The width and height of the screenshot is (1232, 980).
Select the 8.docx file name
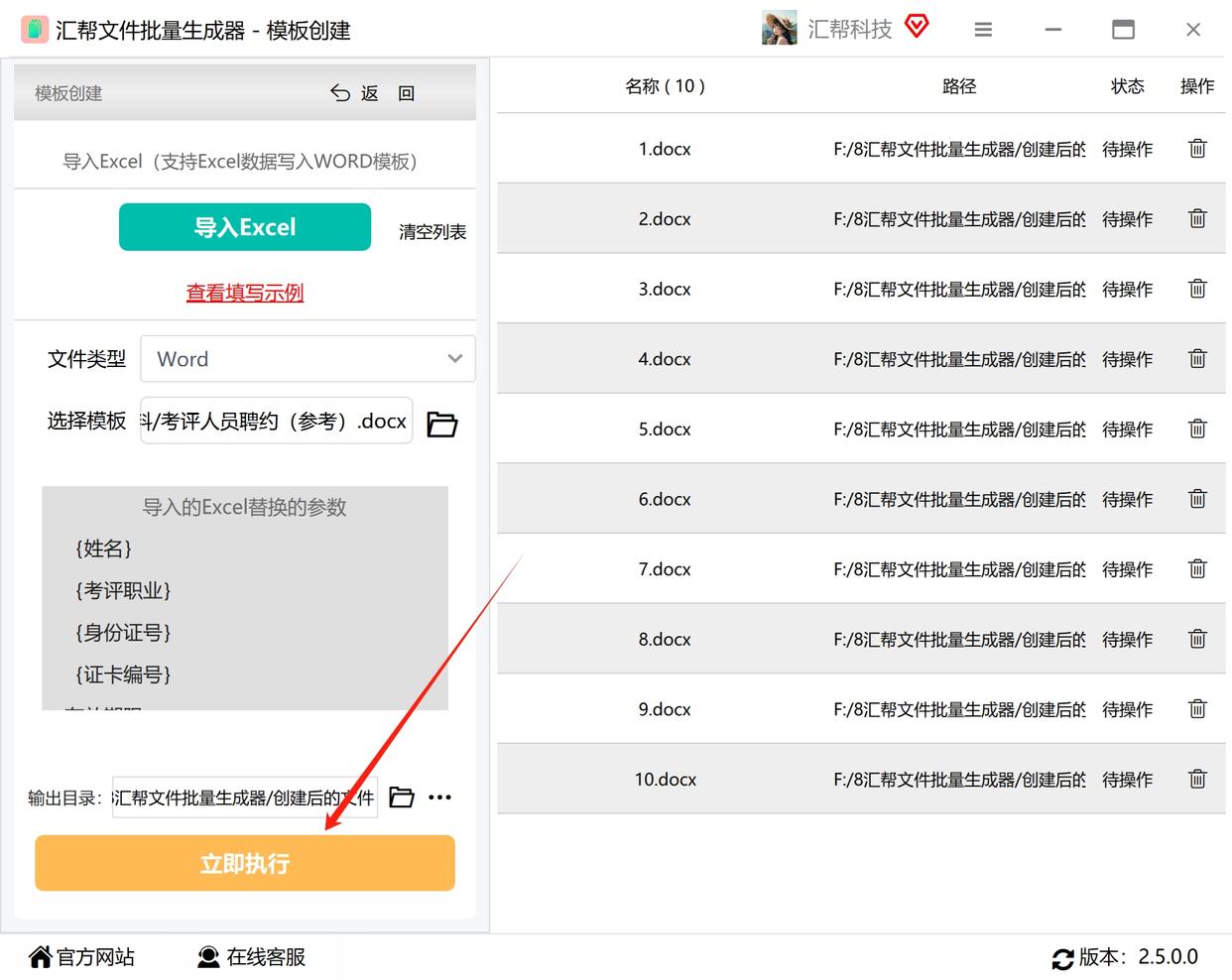665,640
